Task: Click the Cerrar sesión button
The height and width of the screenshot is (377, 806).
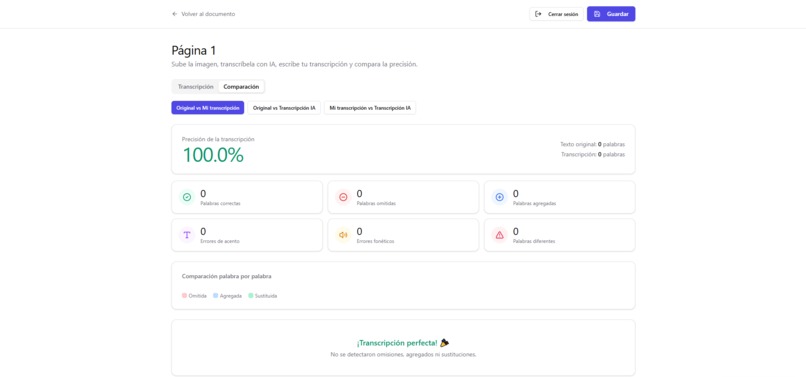Action: [x=556, y=14]
